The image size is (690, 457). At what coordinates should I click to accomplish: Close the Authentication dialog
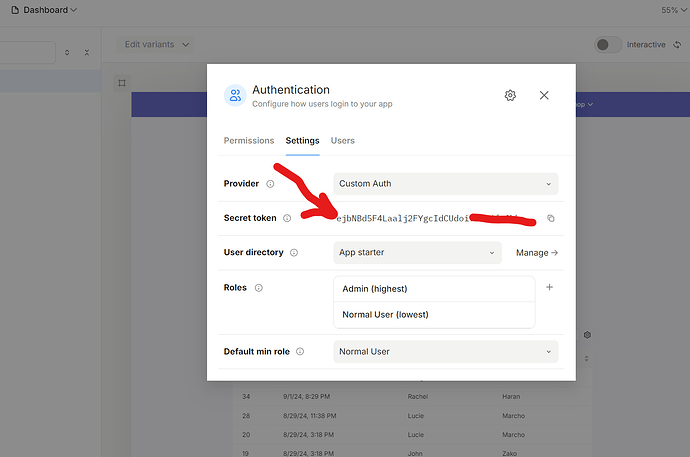point(544,95)
